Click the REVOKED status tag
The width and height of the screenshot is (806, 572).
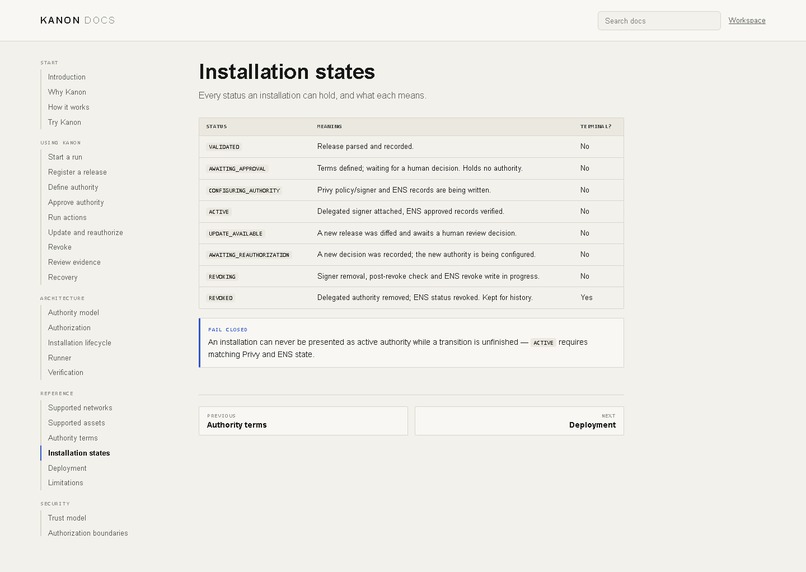coord(221,298)
